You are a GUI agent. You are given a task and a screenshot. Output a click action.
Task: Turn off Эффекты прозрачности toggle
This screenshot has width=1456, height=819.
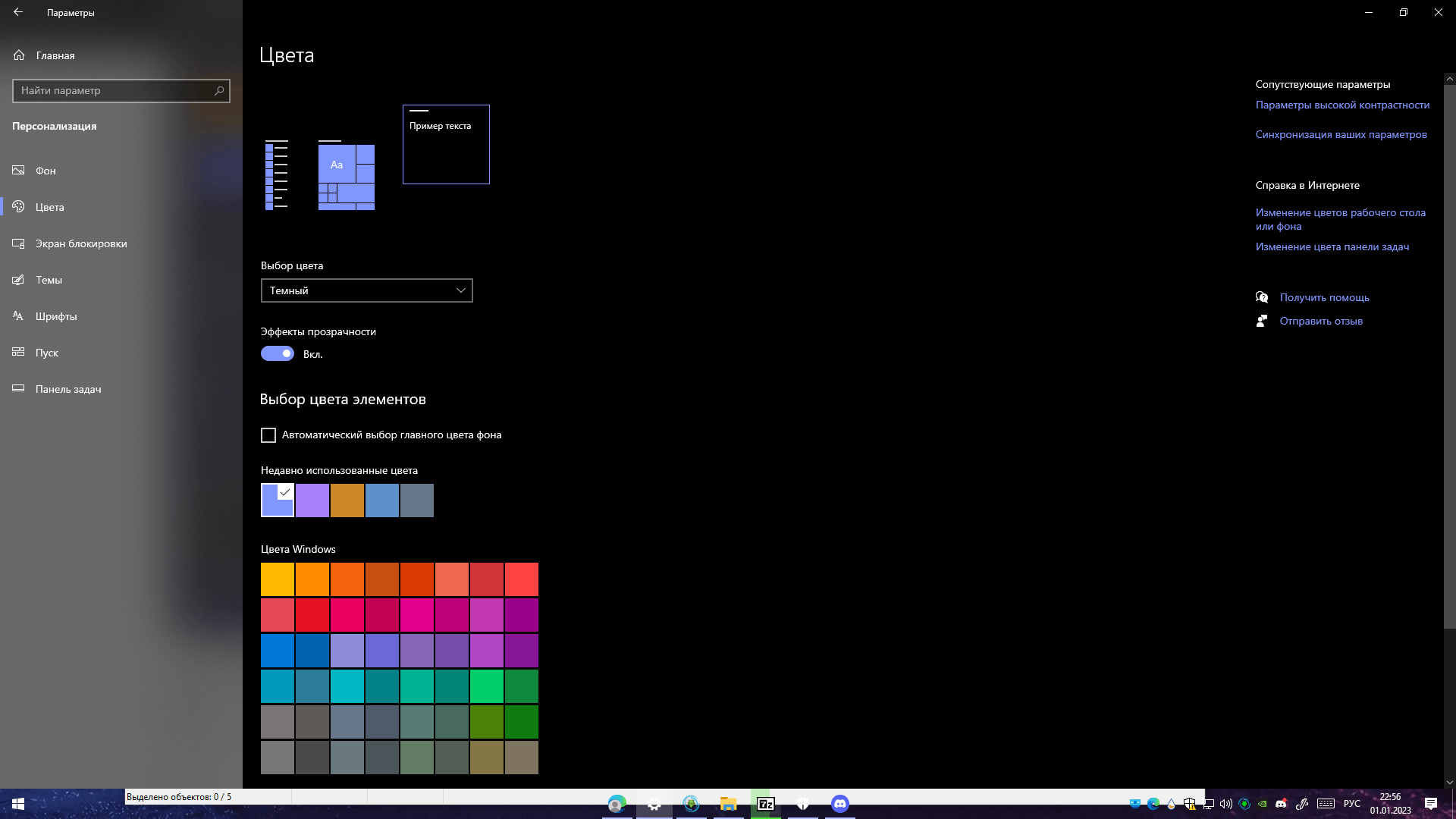pyautogui.click(x=278, y=353)
